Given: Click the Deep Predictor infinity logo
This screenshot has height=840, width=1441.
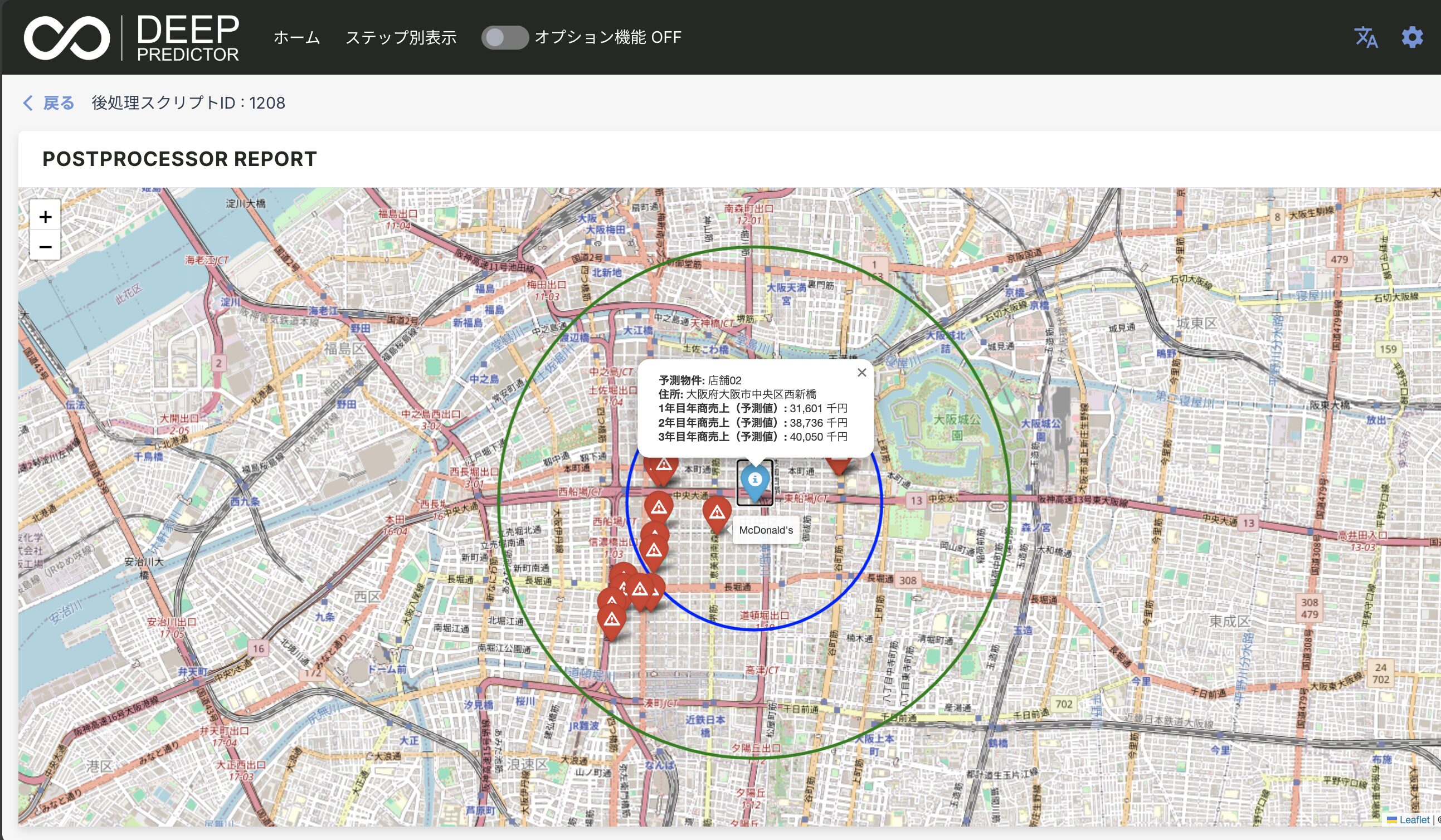Looking at the screenshot, I should (x=66, y=38).
